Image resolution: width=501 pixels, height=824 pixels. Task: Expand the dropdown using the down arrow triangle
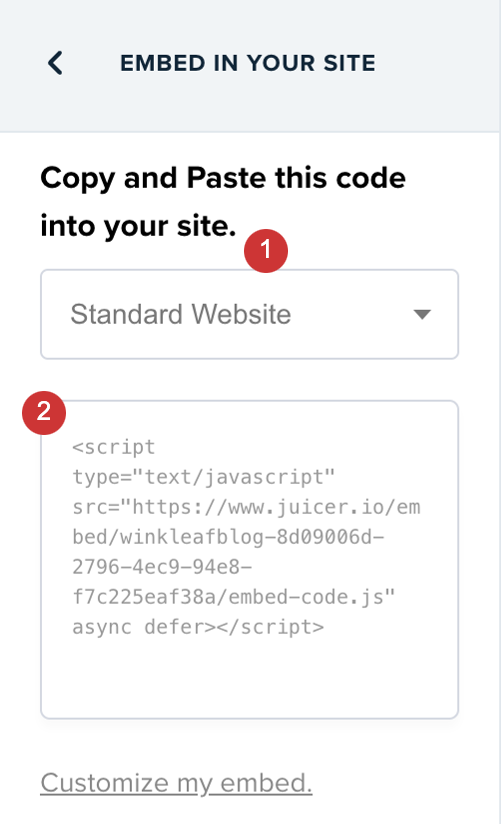[x=422, y=314]
